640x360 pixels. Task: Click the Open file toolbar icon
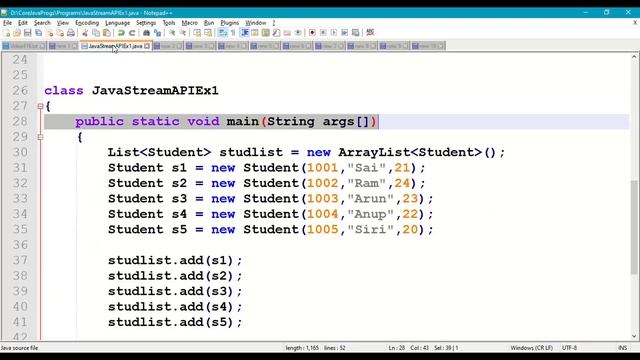coord(17,33)
